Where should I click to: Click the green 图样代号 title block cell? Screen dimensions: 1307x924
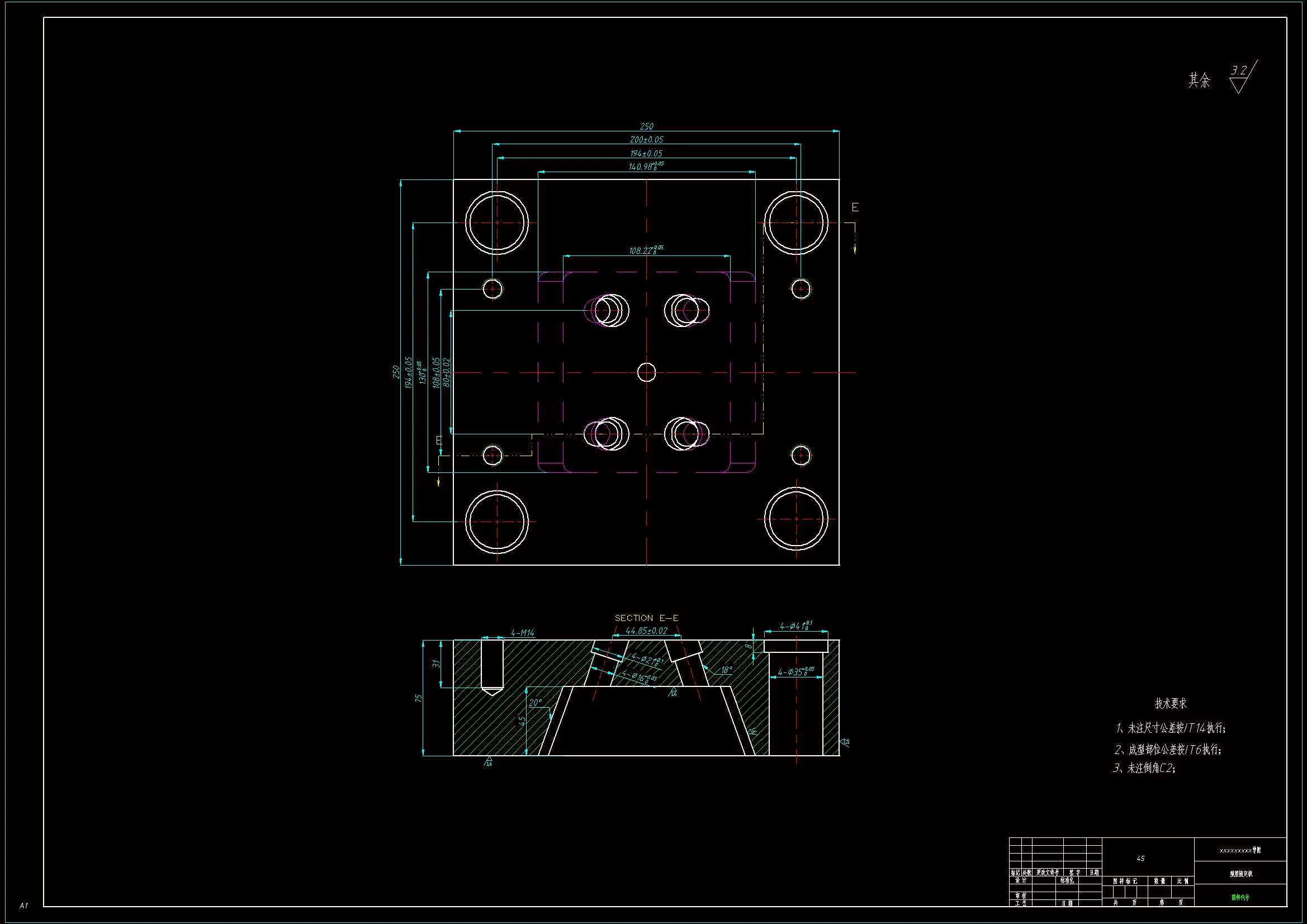tap(1240, 897)
